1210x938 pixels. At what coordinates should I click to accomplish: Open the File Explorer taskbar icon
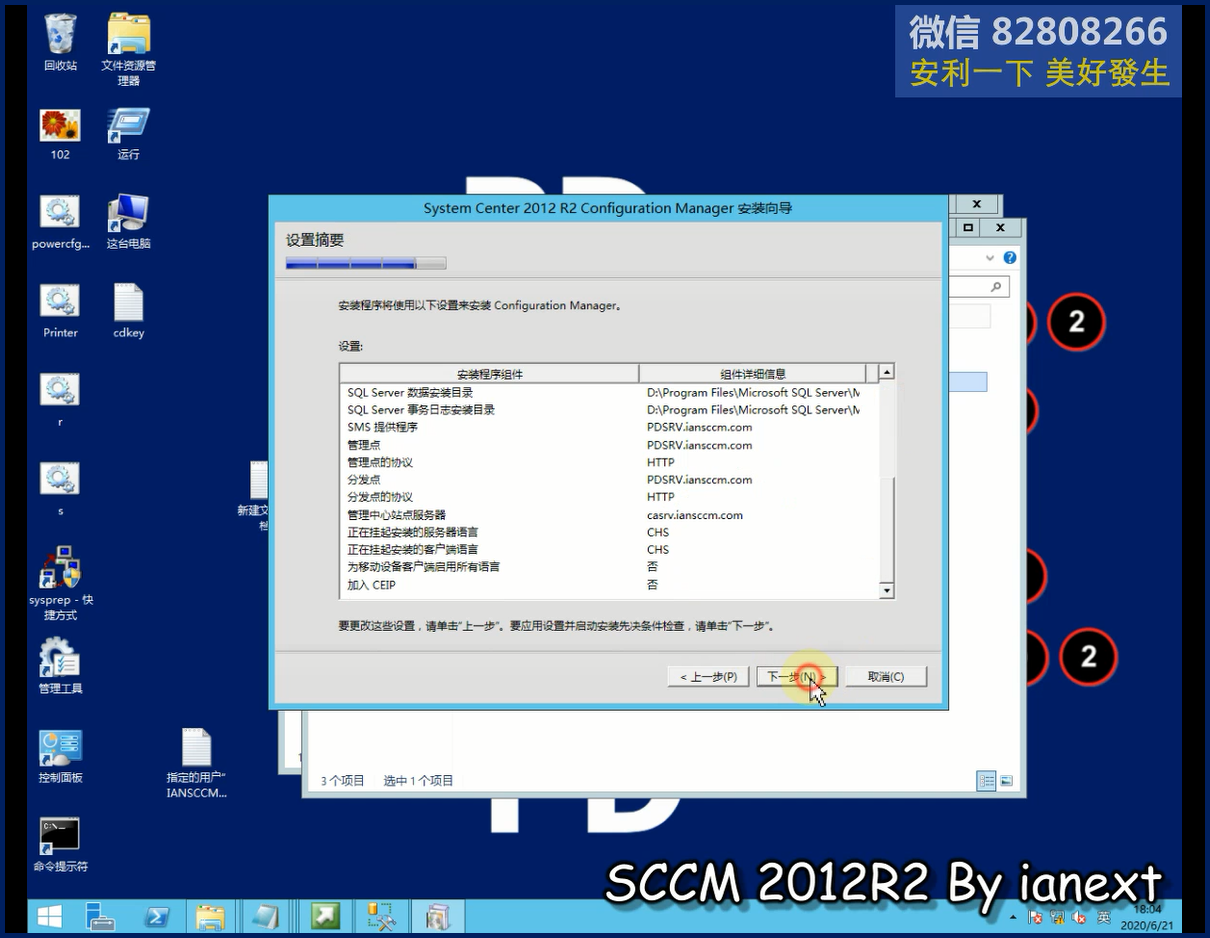(210, 916)
